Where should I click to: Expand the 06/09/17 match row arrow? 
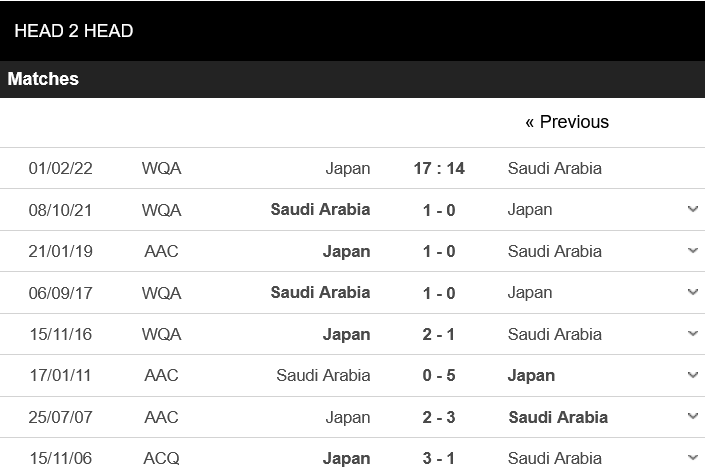point(692,292)
